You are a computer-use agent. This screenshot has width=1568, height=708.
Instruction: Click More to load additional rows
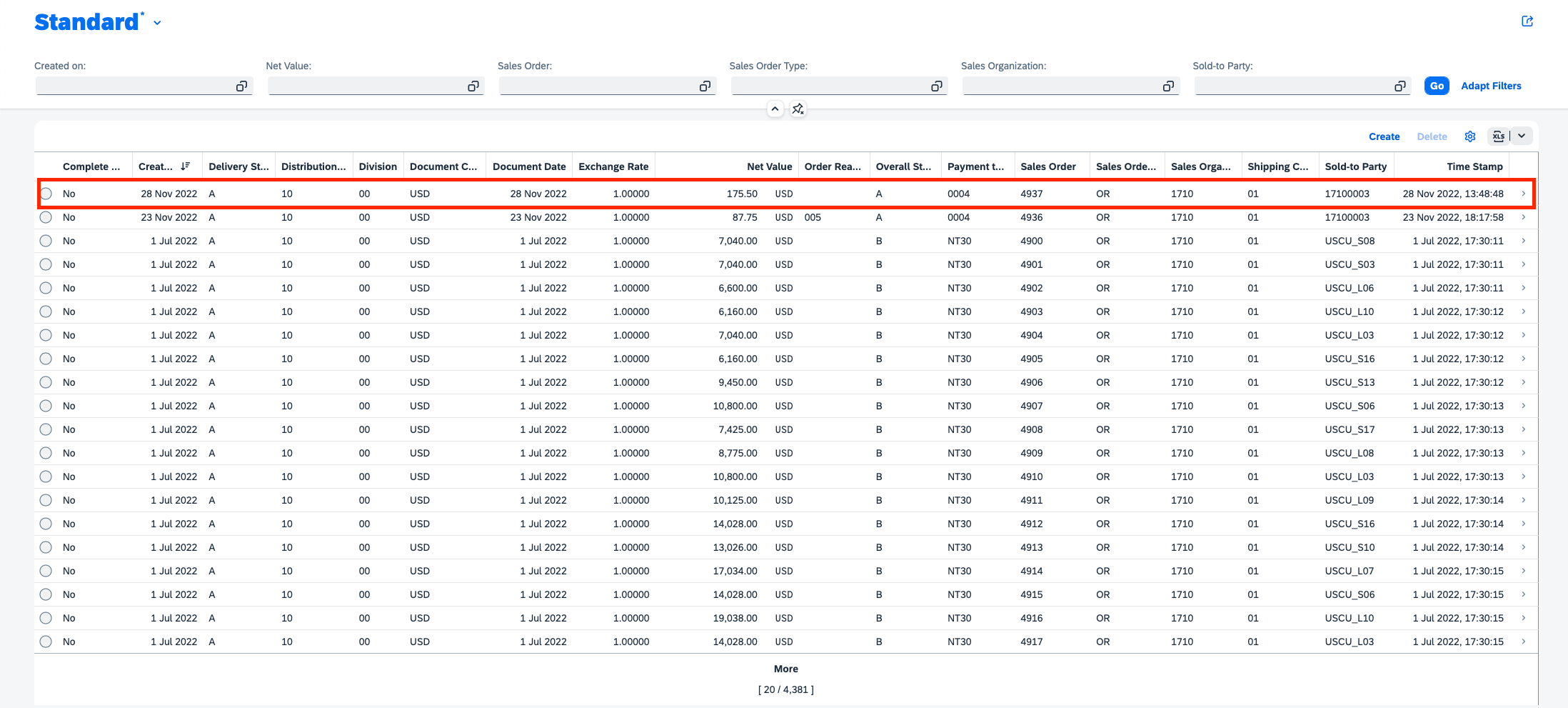pos(785,669)
